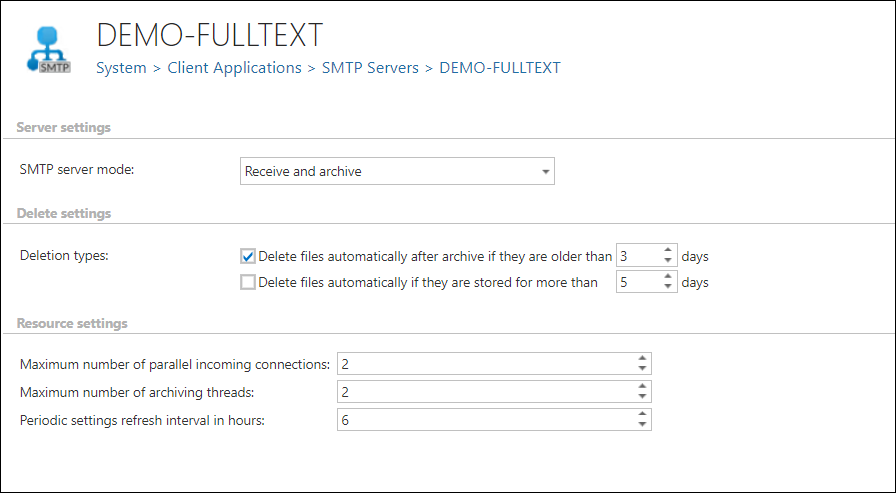Viewport: 896px width, 493px height.
Task: Click the SMTP server icon
Action: [x=48, y=52]
